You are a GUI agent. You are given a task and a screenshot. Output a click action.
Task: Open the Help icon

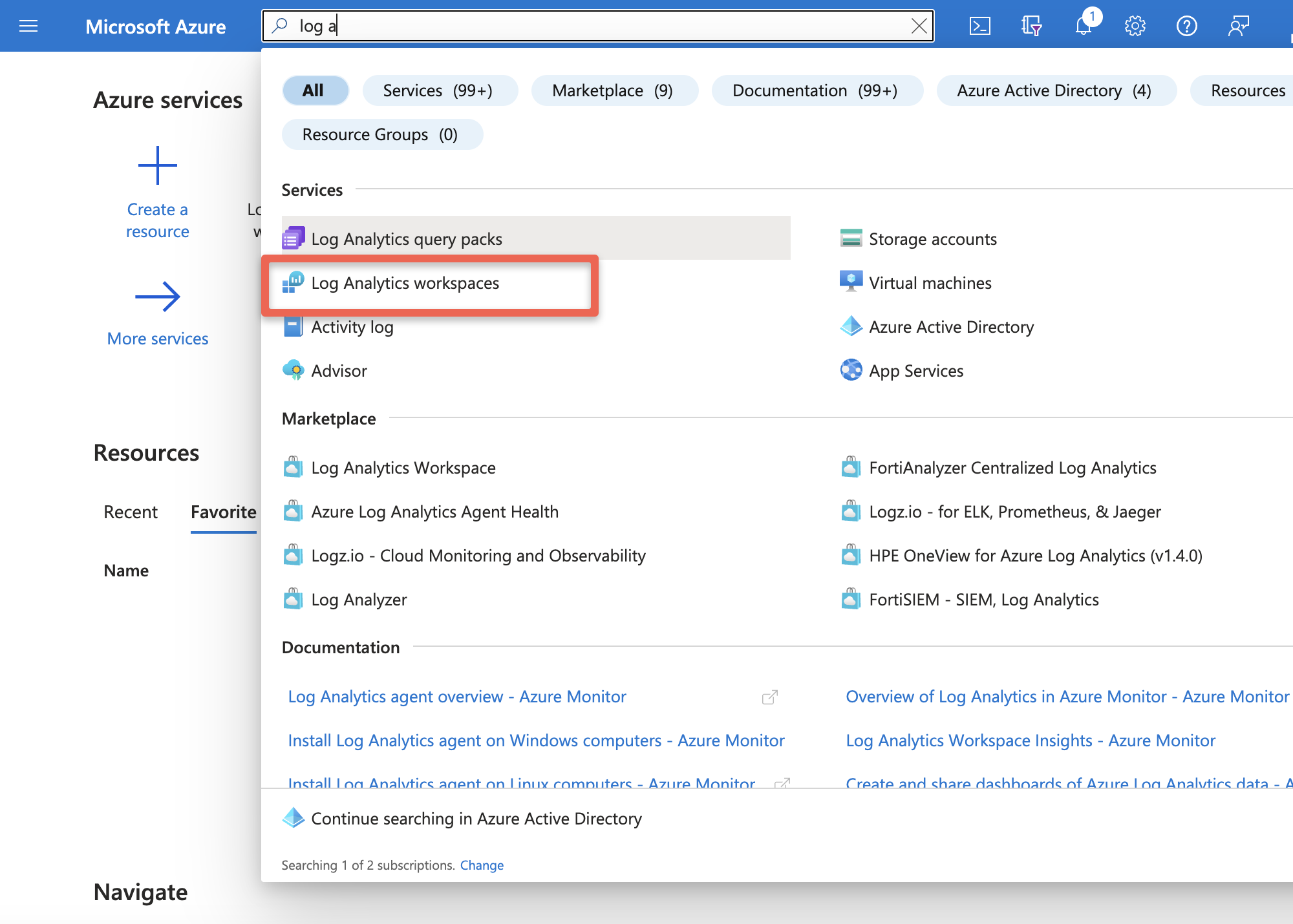[1187, 26]
